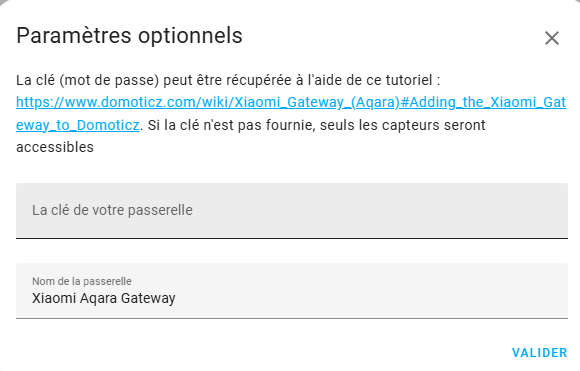The width and height of the screenshot is (580, 371).
Task: Click the gateway key placeholder text
Action: pyautogui.click(x=112, y=210)
